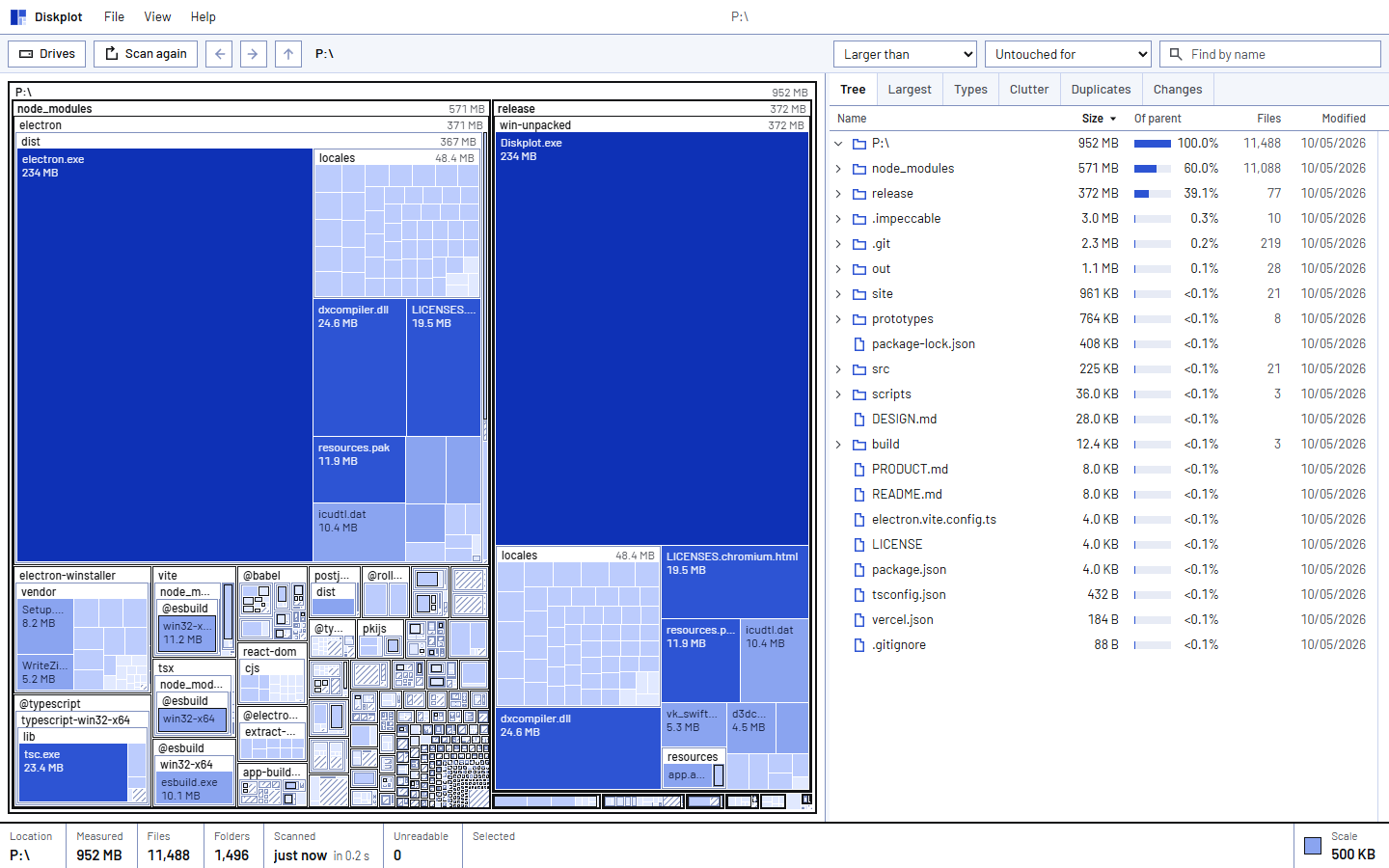Open the View menu
The image size is (1389, 868).
pos(157,17)
